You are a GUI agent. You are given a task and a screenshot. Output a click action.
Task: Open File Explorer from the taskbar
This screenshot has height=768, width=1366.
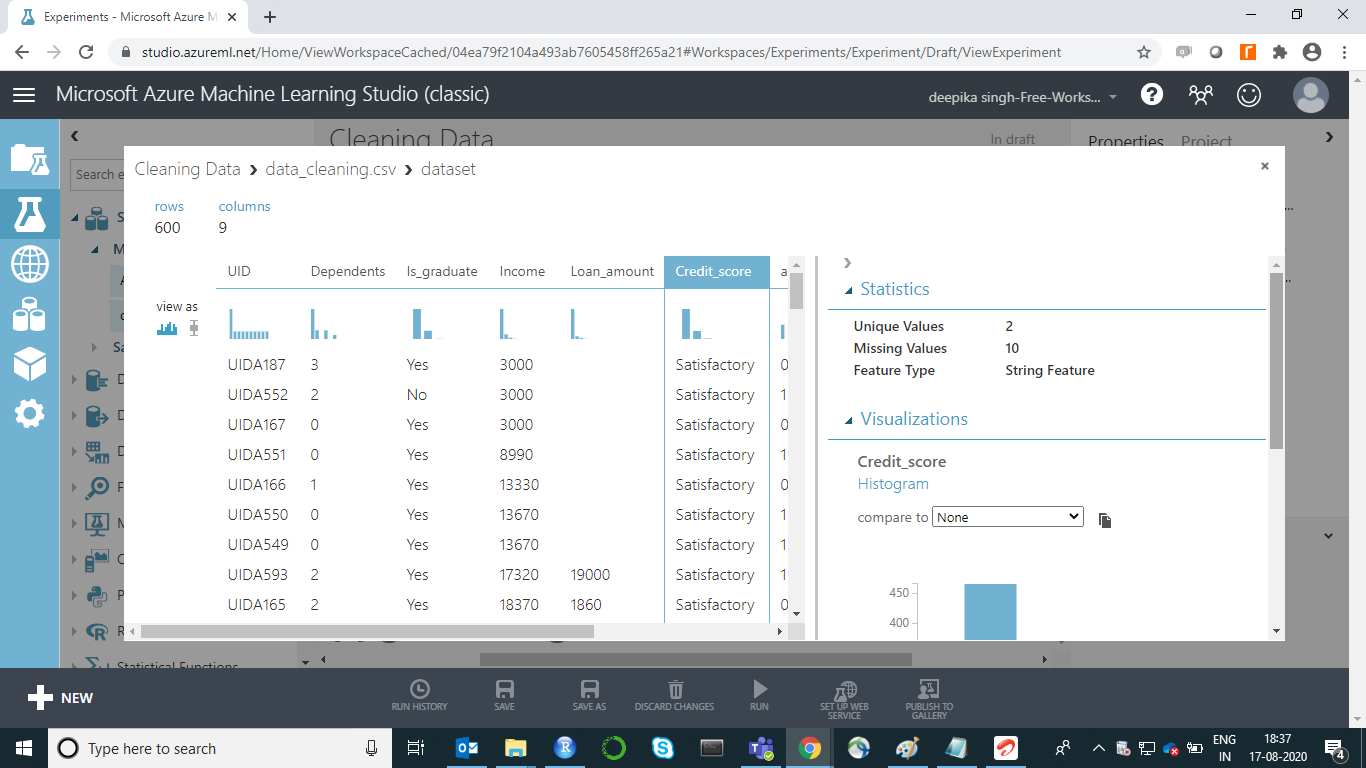[515, 748]
